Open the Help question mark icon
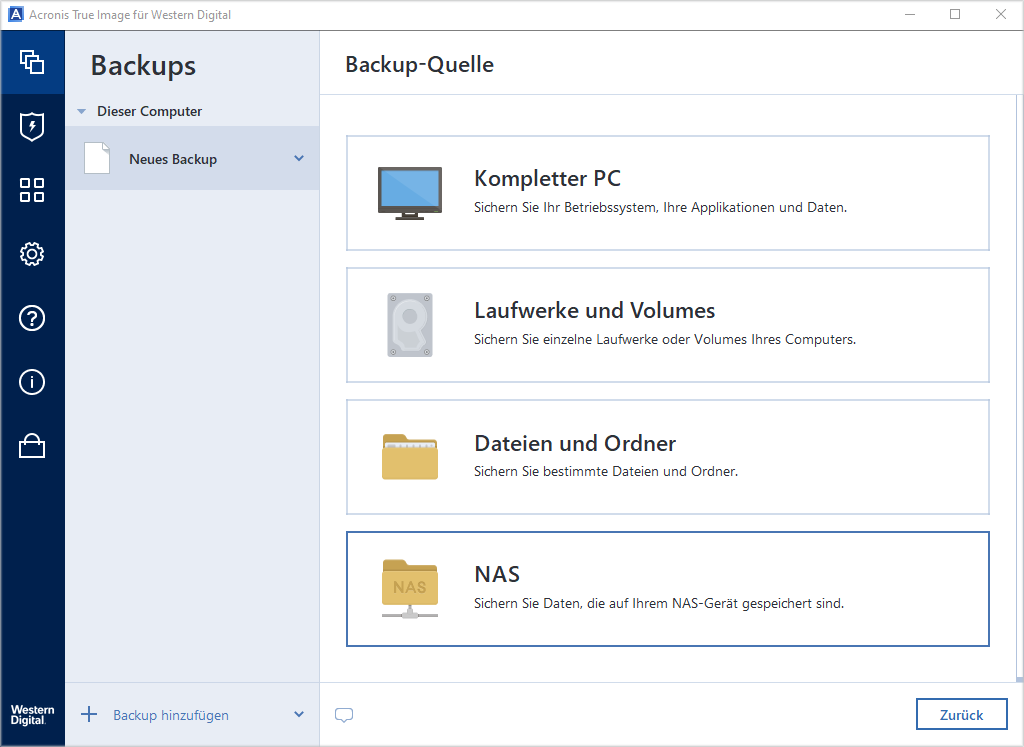Viewport: 1024px width, 747px height. pyautogui.click(x=32, y=318)
